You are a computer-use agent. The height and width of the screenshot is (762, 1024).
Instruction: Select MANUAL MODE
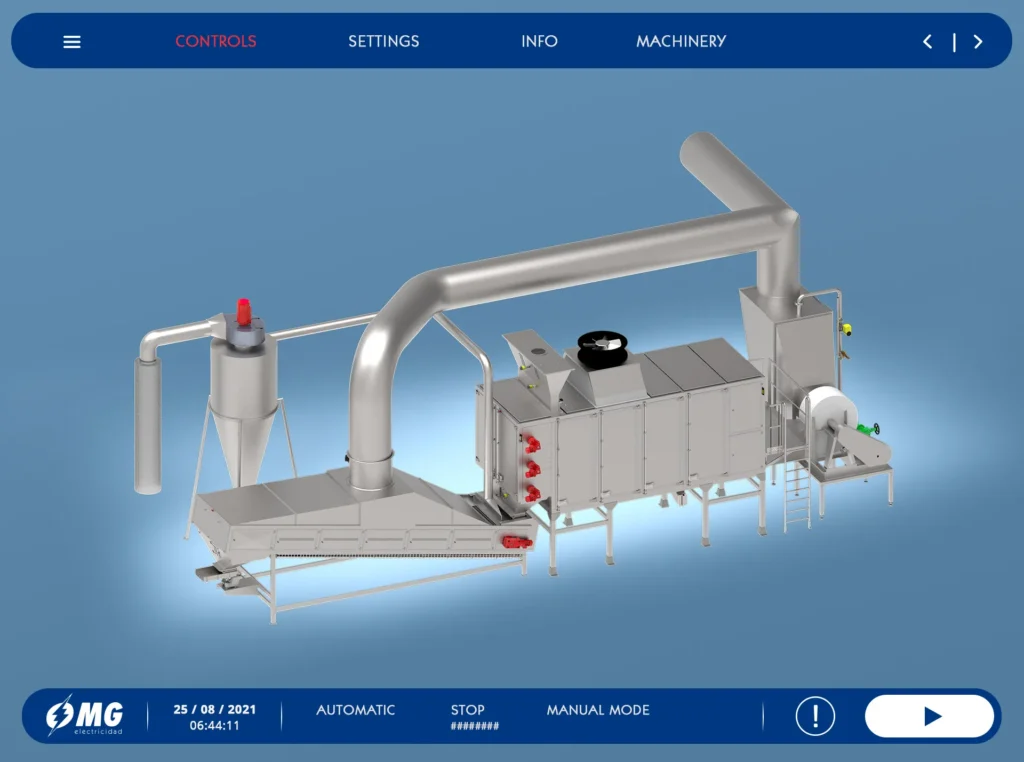pos(598,710)
